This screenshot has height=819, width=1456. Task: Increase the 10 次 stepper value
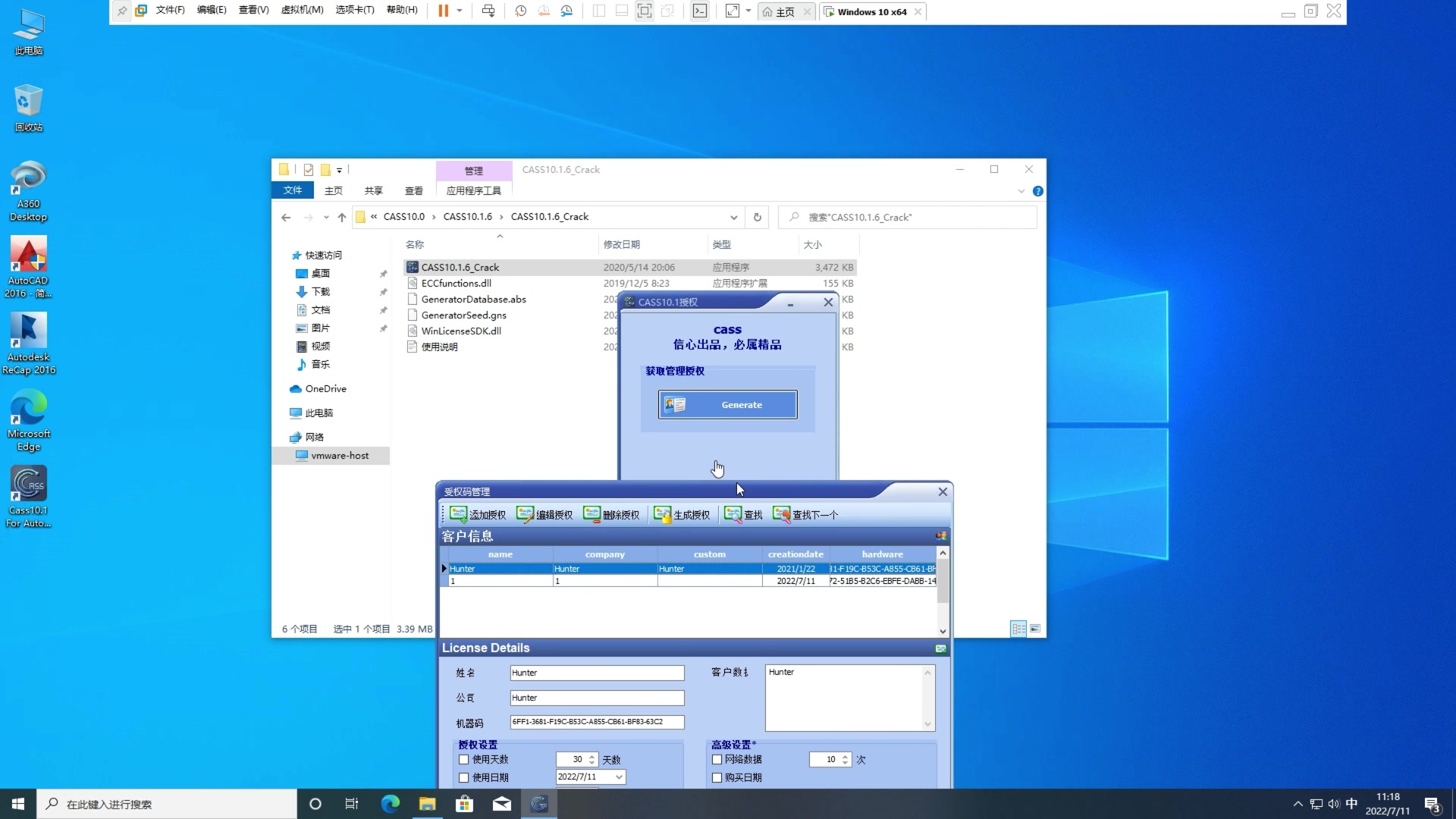point(845,756)
